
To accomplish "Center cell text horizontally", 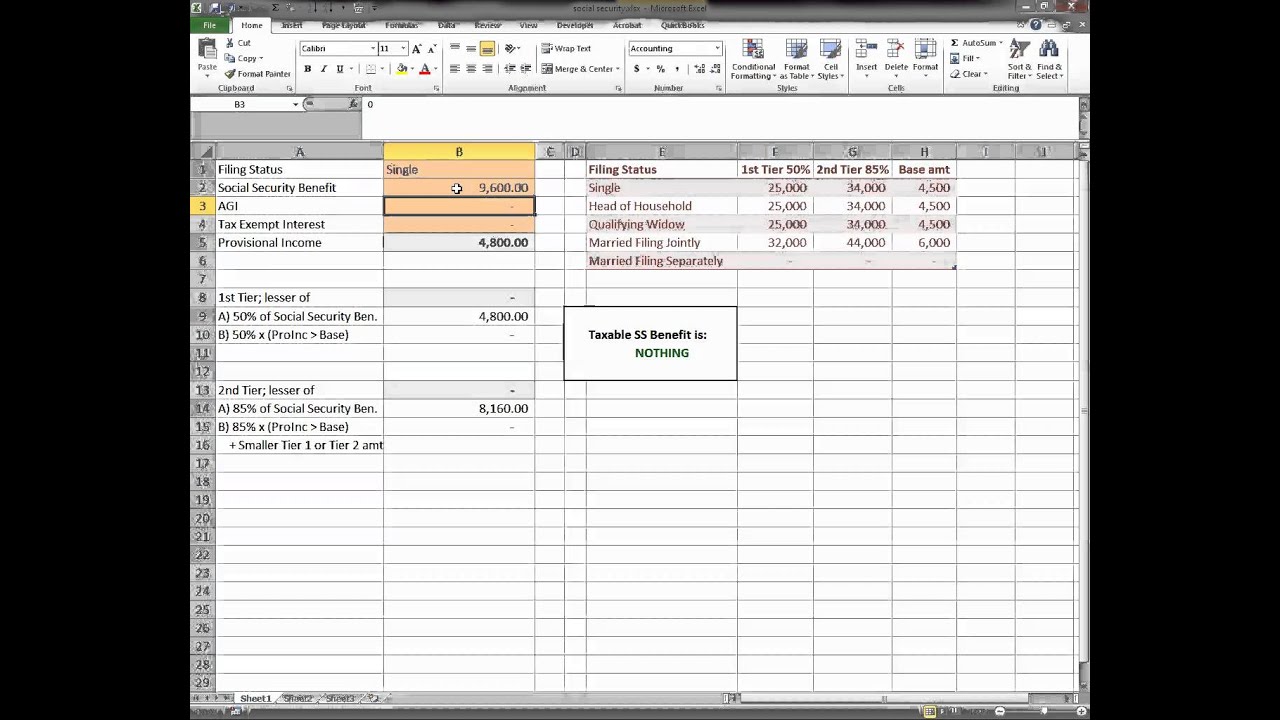I will tap(471, 69).
